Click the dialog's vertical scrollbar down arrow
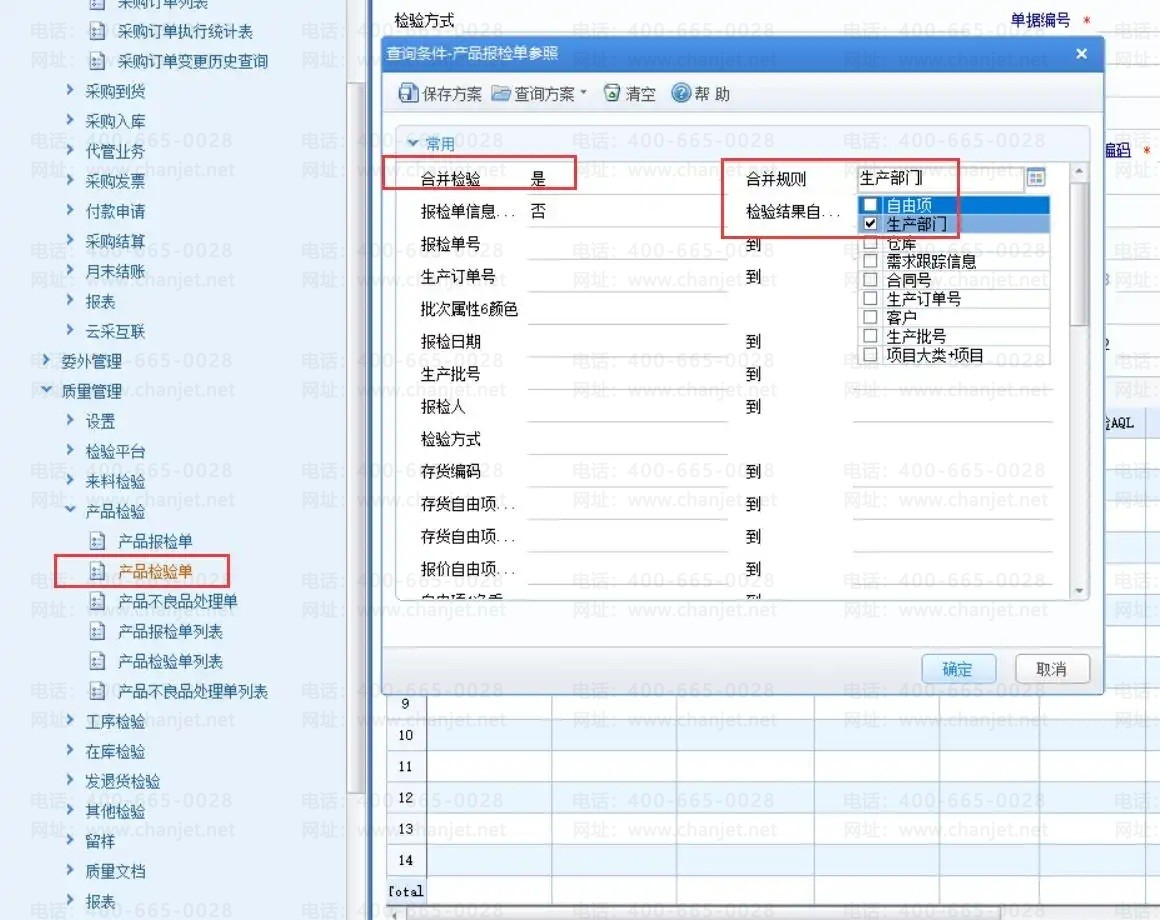The height and width of the screenshot is (920, 1160). (x=1079, y=591)
